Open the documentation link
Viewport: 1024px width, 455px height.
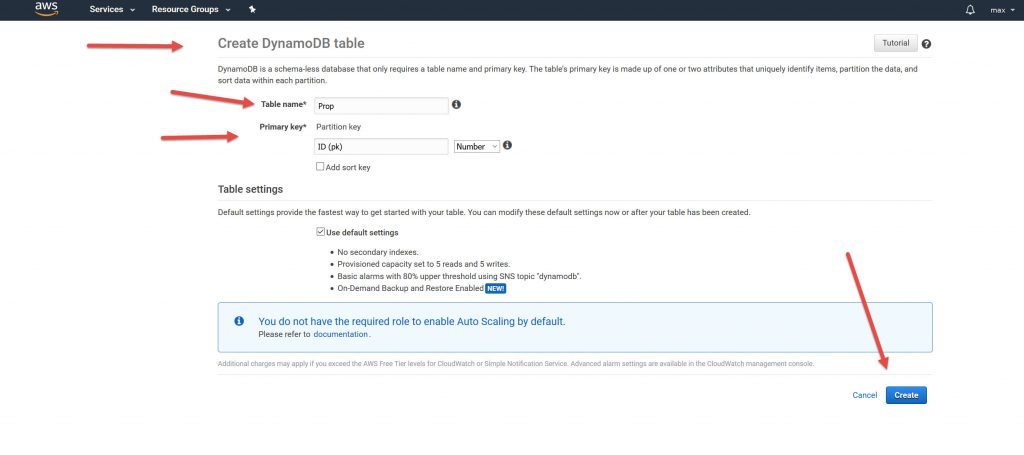point(341,334)
